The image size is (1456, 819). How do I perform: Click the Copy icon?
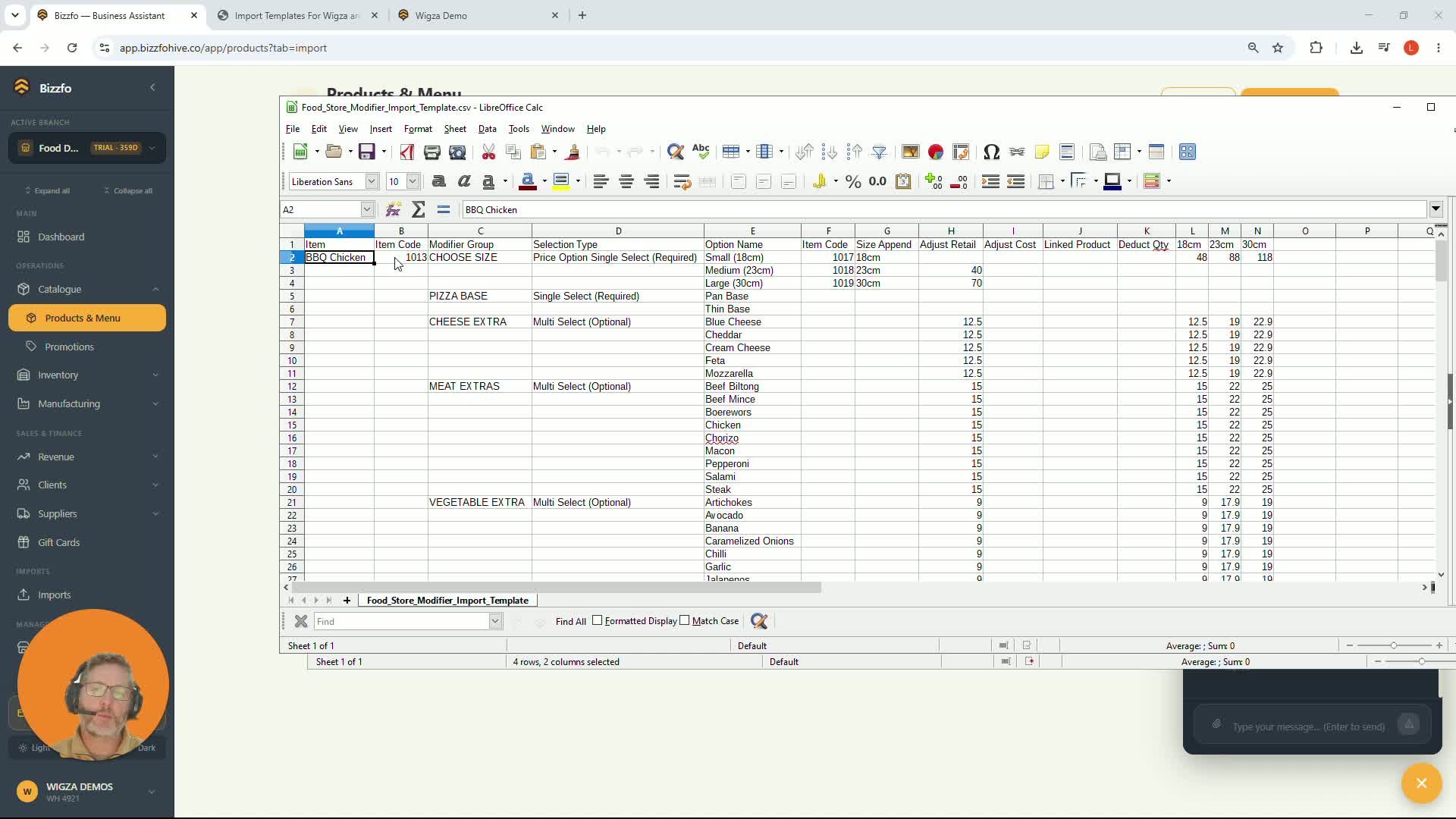(513, 152)
